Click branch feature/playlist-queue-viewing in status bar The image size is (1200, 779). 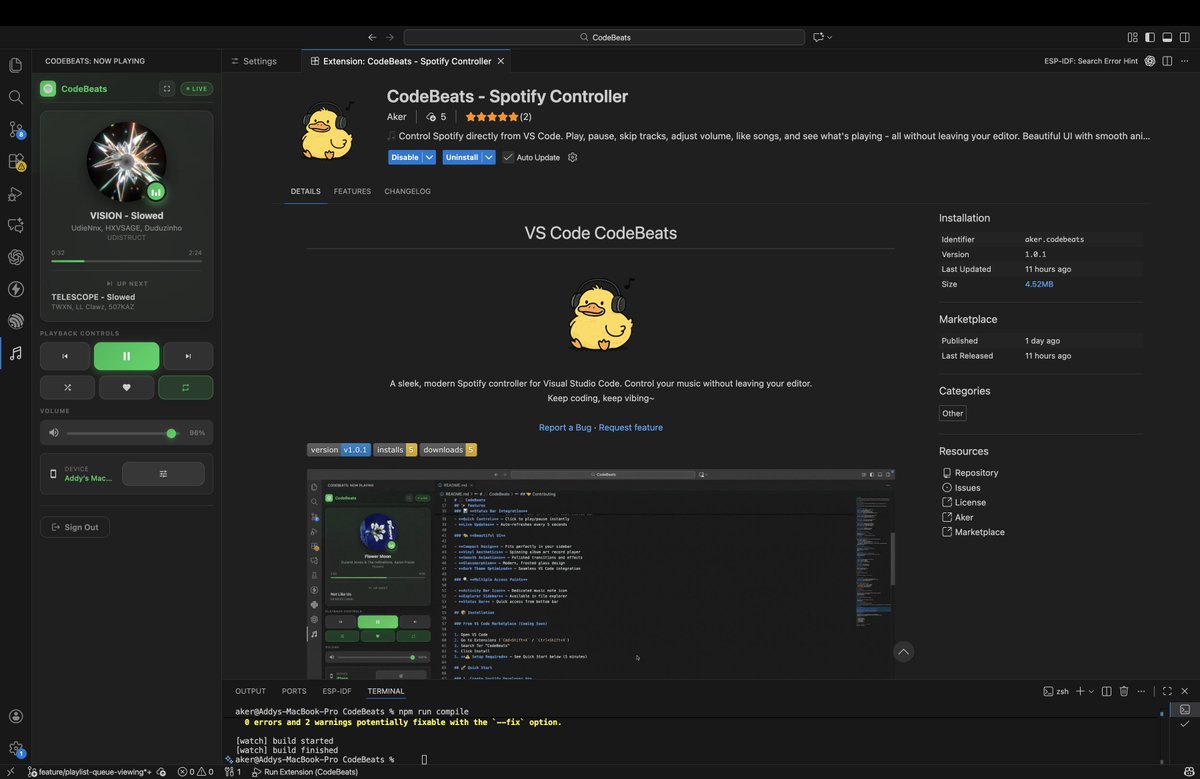89,772
